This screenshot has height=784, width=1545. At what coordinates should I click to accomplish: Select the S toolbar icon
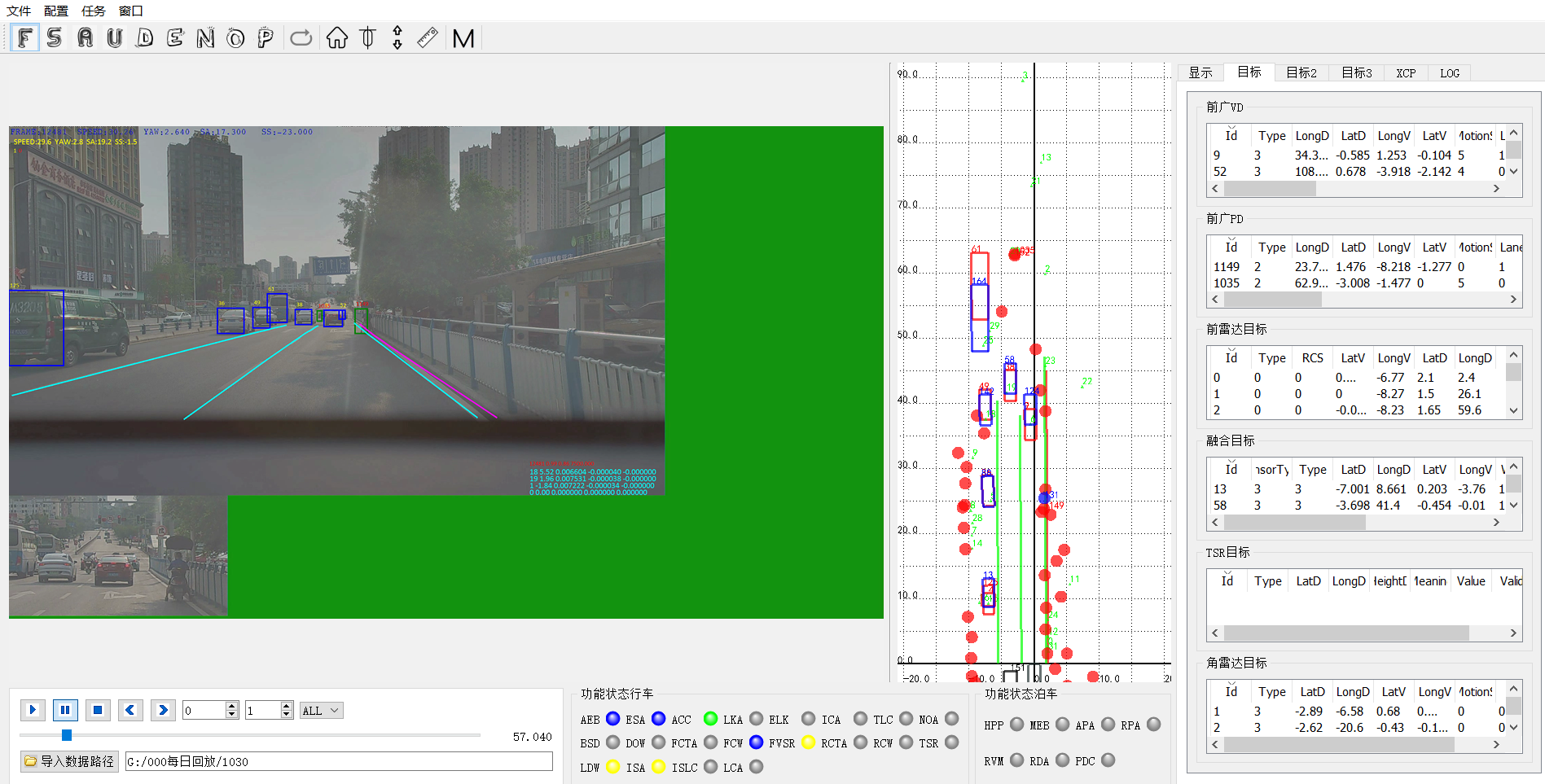click(x=55, y=37)
